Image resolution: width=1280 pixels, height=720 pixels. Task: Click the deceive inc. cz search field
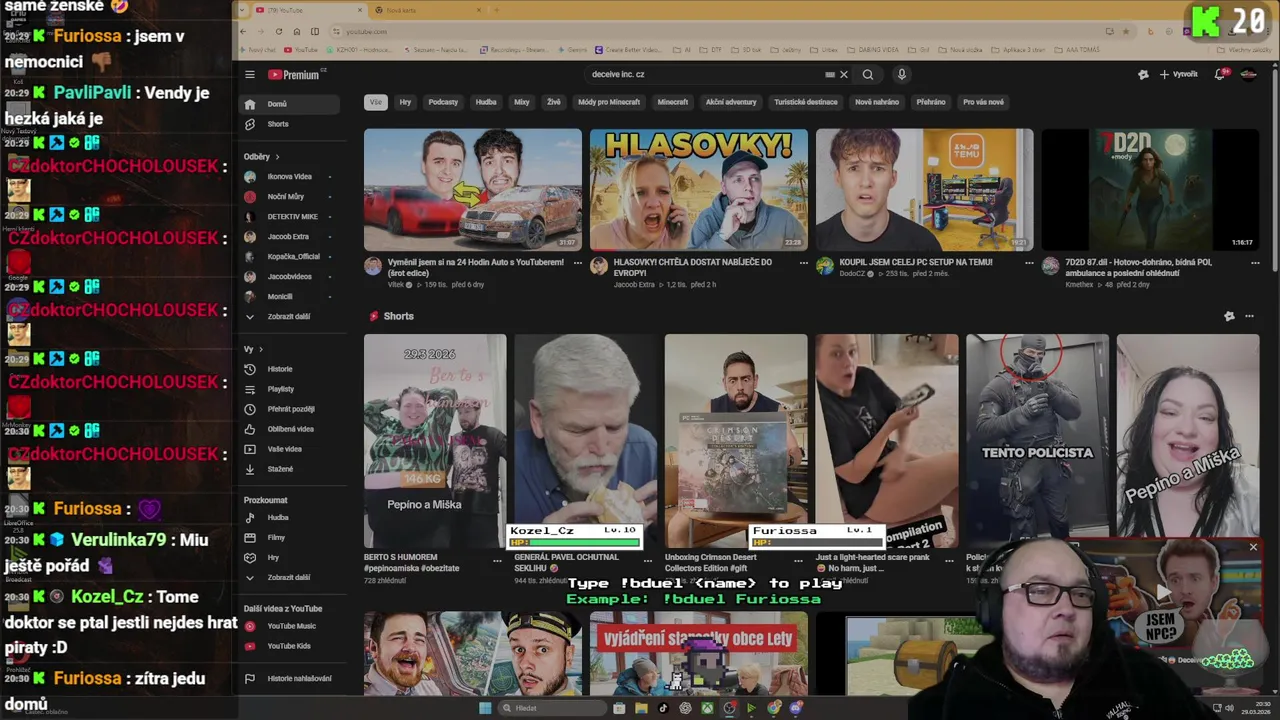705,74
